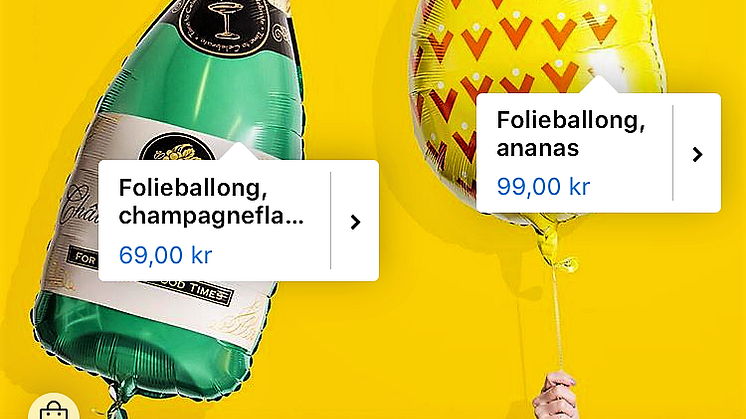Click the 'FOR' text label on bottle
Image resolution: width=746 pixels, height=419 pixels.
pos(85,258)
